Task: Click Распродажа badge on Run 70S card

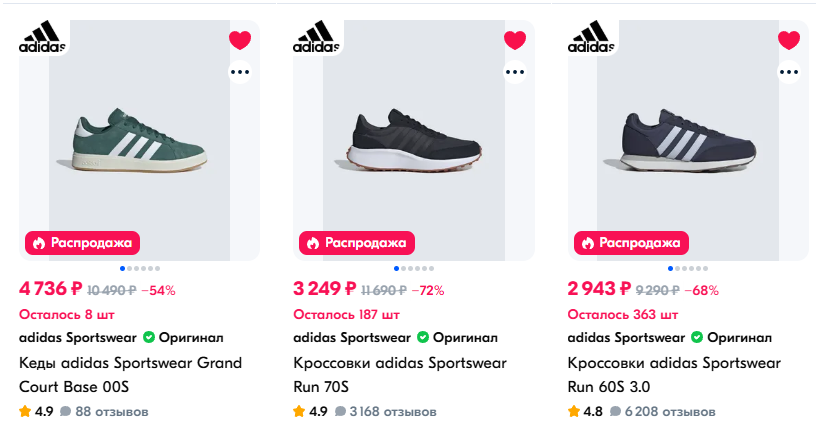Action: click(x=356, y=242)
